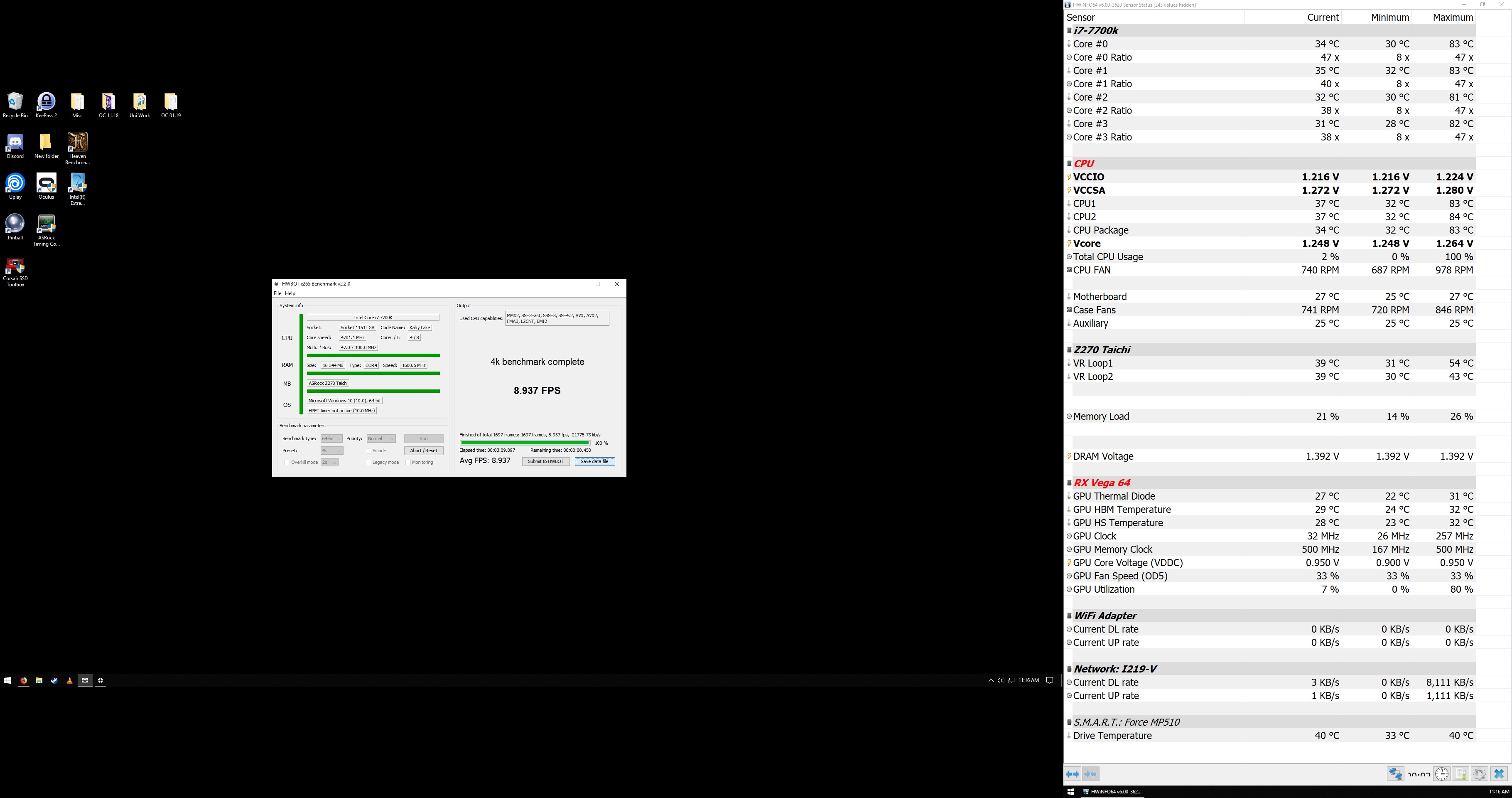Open the Action Center notifications icon

(x=1050, y=680)
